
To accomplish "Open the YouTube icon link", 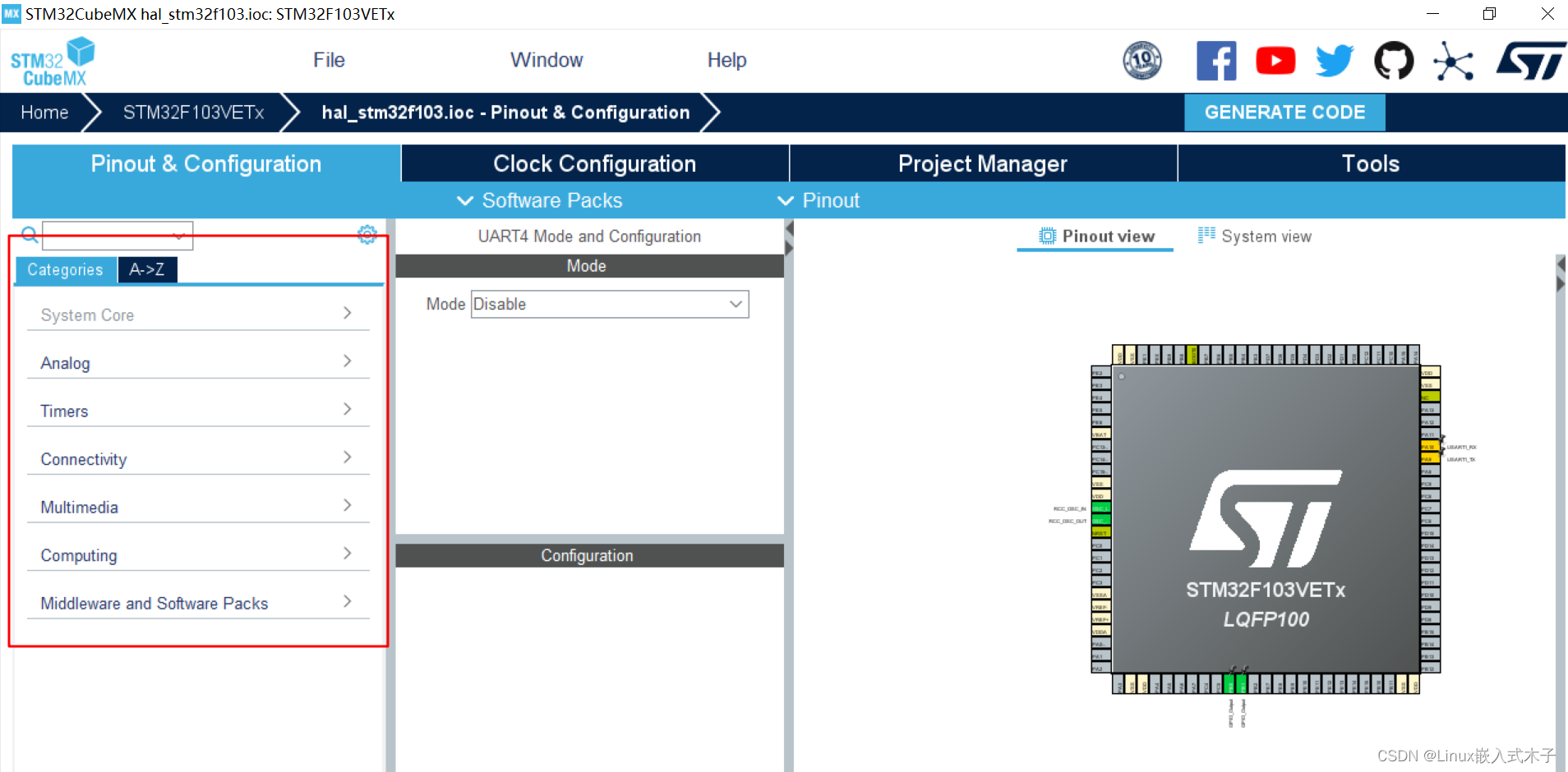I will tap(1275, 61).
